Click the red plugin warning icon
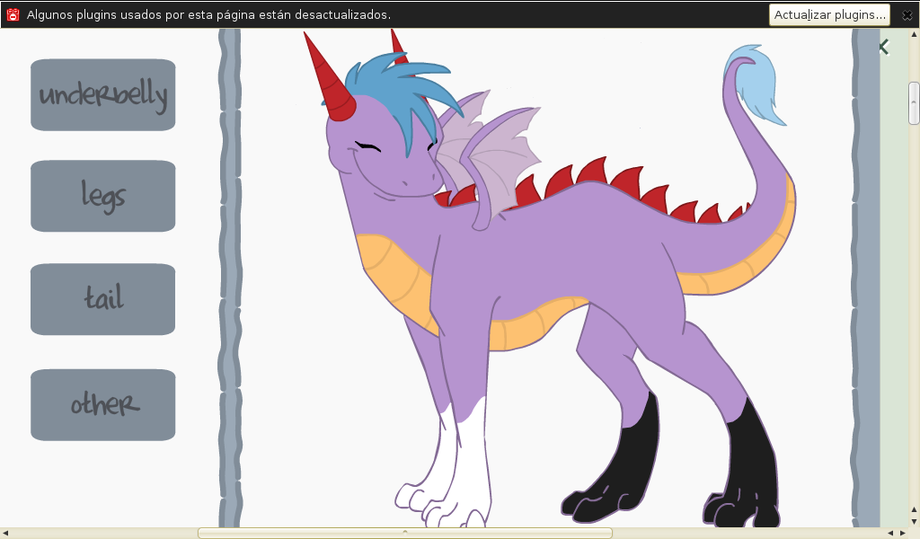Viewport: 920px width, 539px height. point(13,15)
